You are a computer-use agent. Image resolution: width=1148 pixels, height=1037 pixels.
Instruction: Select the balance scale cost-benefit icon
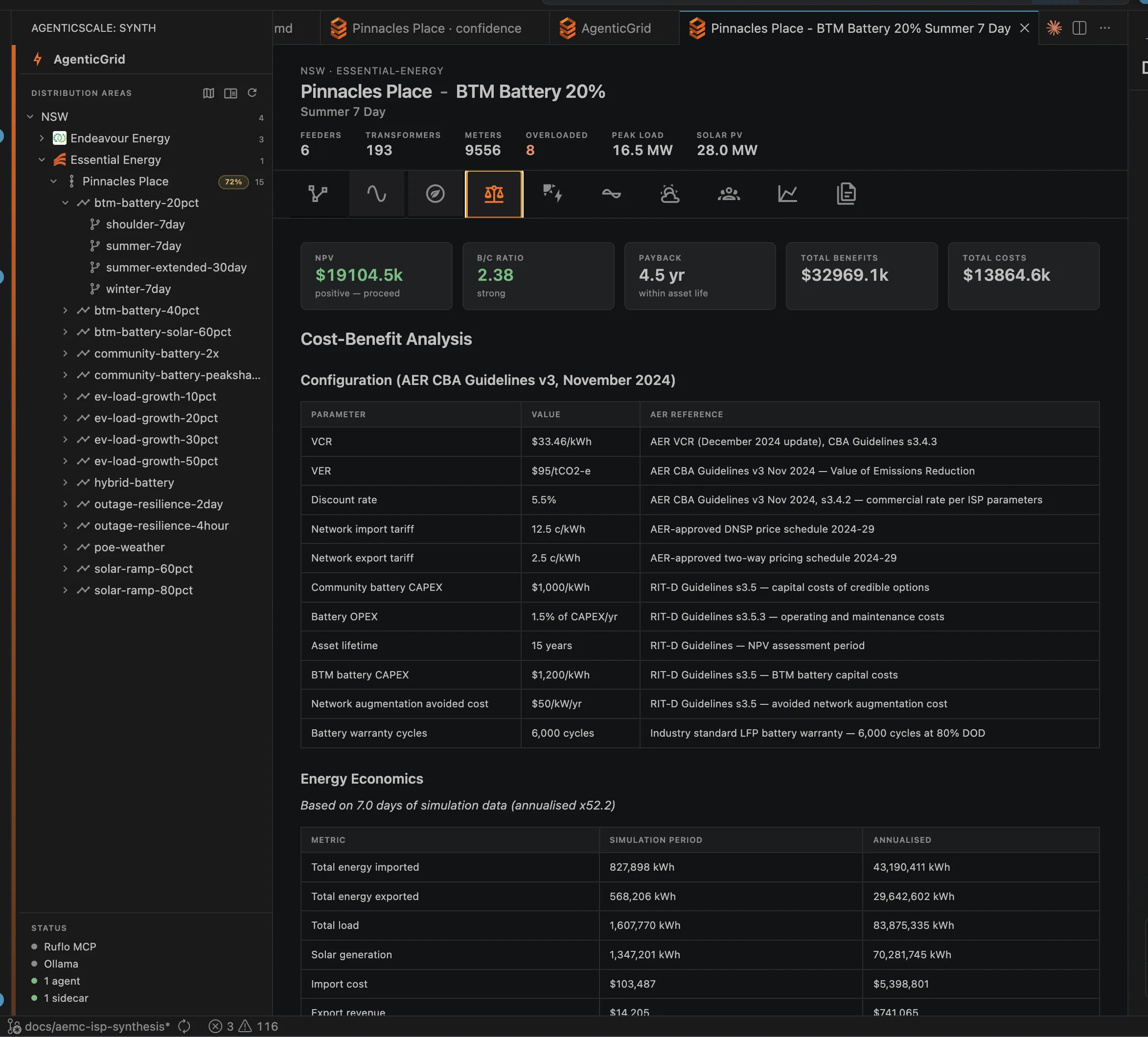[x=494, y=194]
